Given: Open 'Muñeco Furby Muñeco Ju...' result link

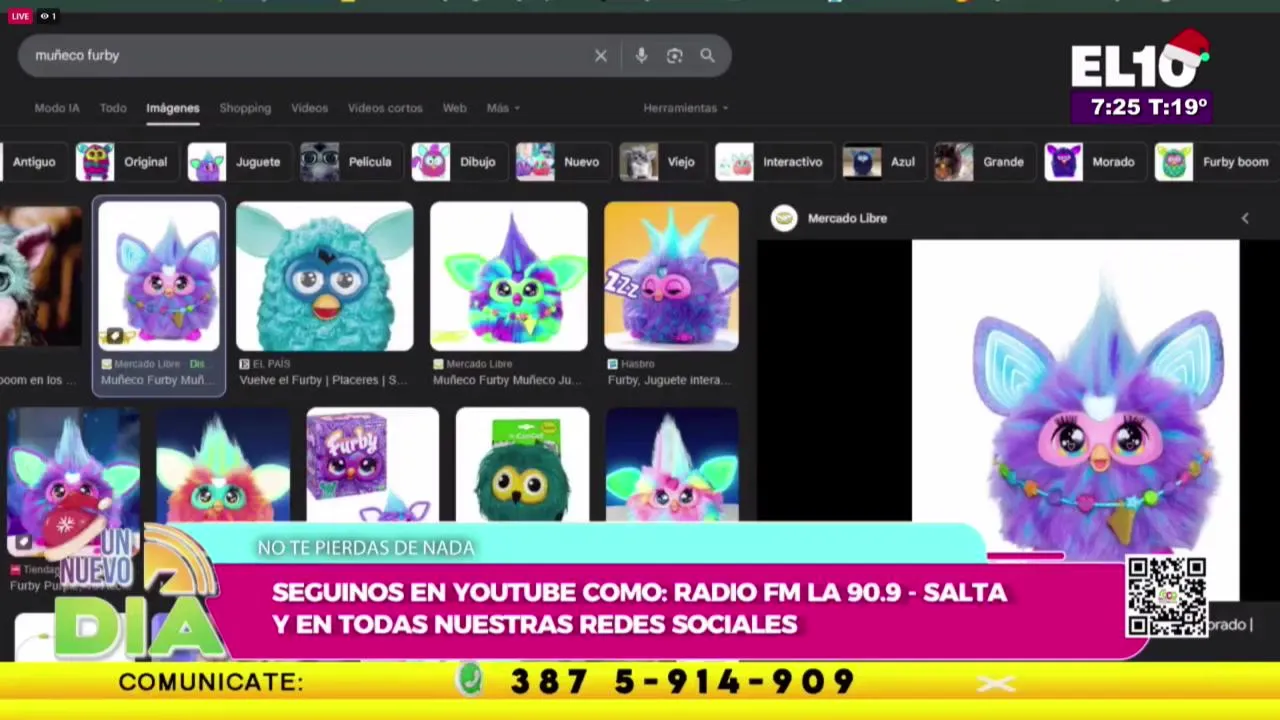Looking at the screenshot, I should coord(507,380).
